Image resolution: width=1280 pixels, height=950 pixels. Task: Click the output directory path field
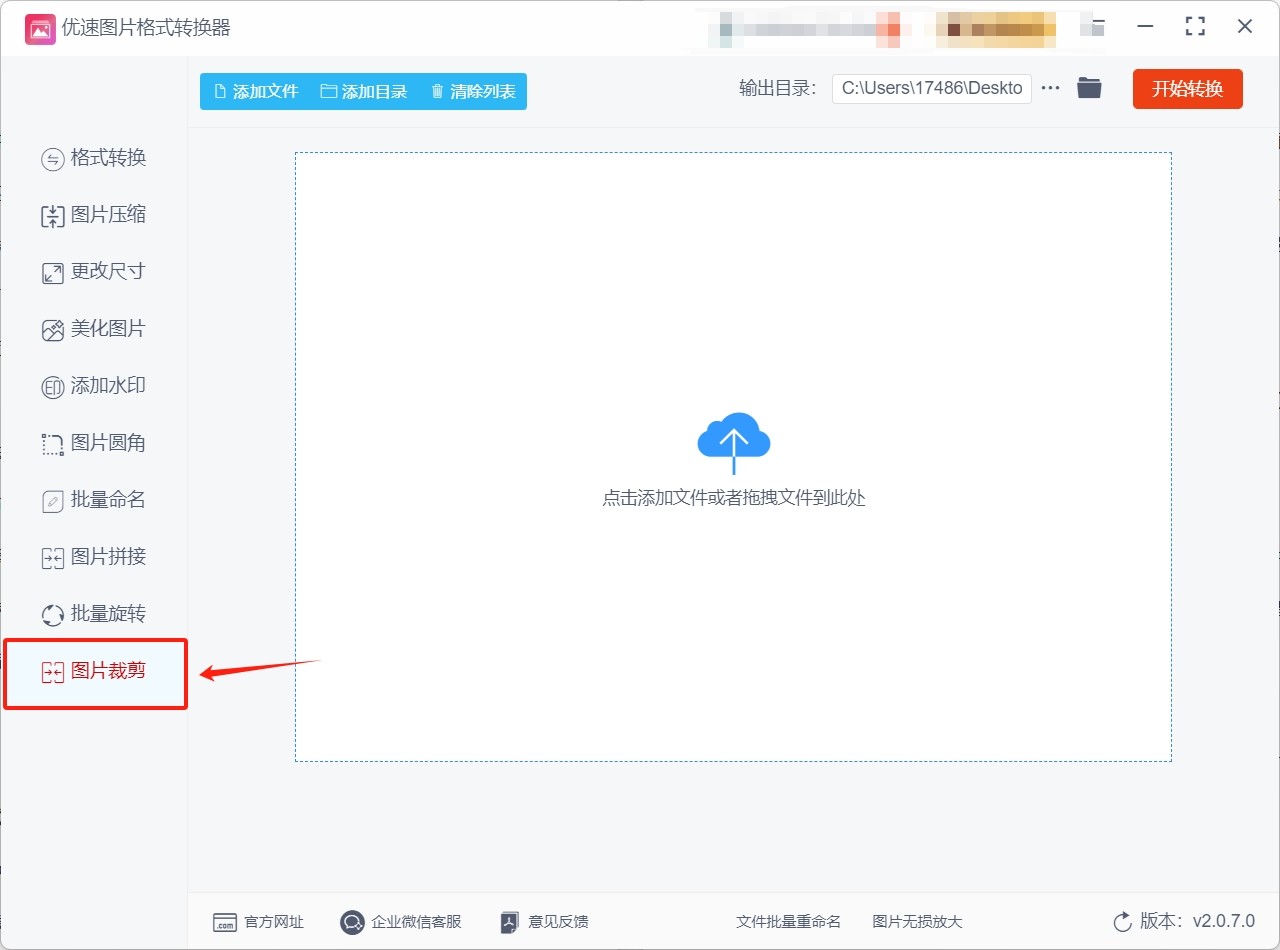[x=931, y=88]
